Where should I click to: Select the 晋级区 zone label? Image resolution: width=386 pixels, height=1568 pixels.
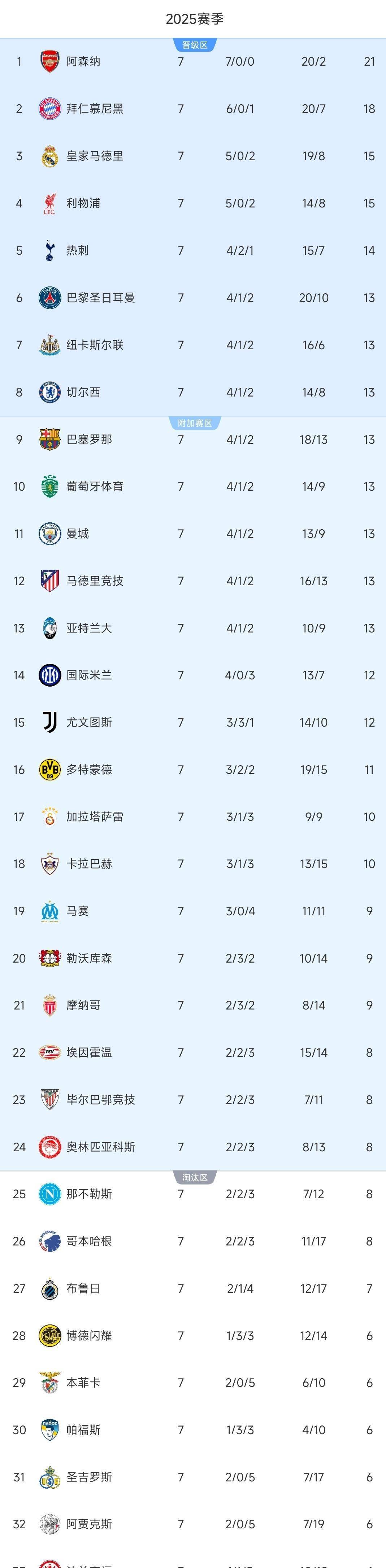(x=195, y=45)
